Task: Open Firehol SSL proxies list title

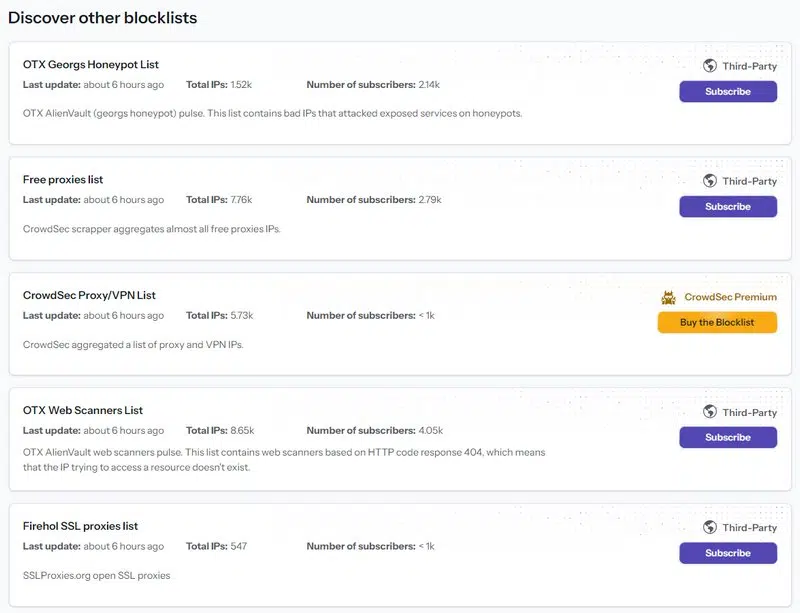Action: [x=80, y=526]
